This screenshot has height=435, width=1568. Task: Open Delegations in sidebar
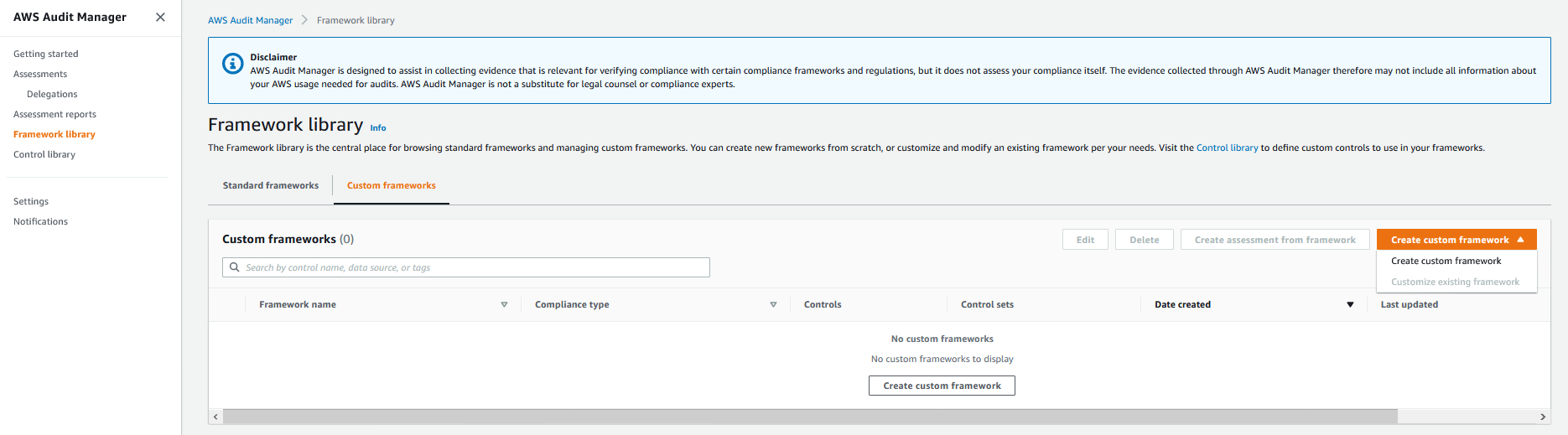coord(52,94)
